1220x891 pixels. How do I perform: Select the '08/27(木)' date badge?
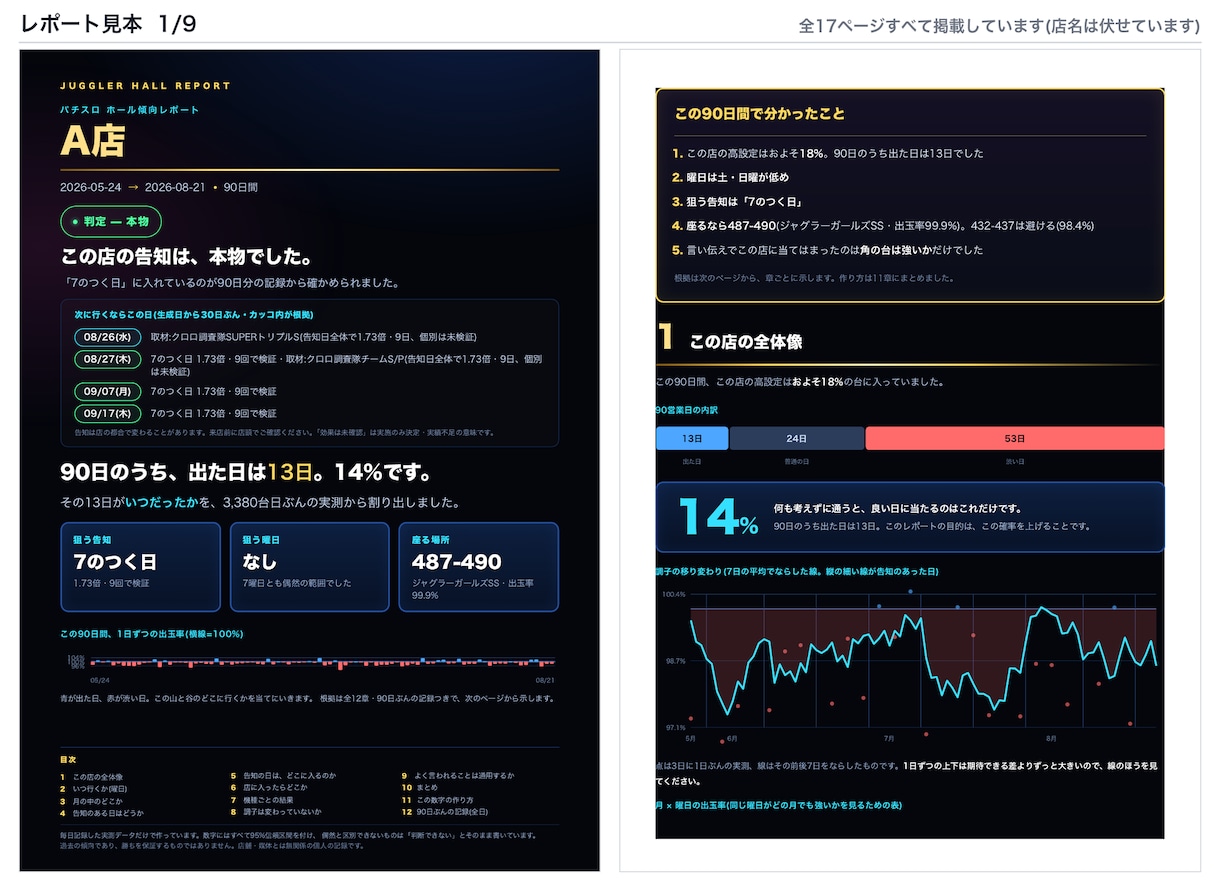107,359
